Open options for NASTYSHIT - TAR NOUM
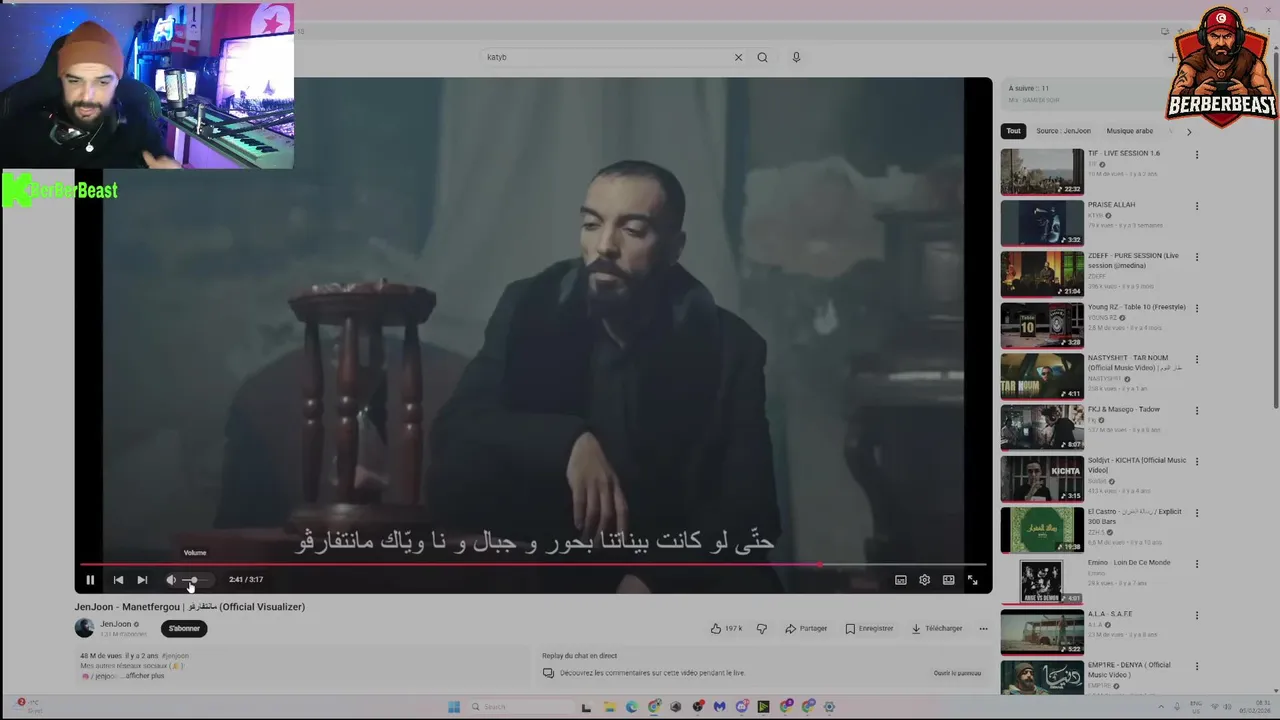 (x=1196, y=359)
